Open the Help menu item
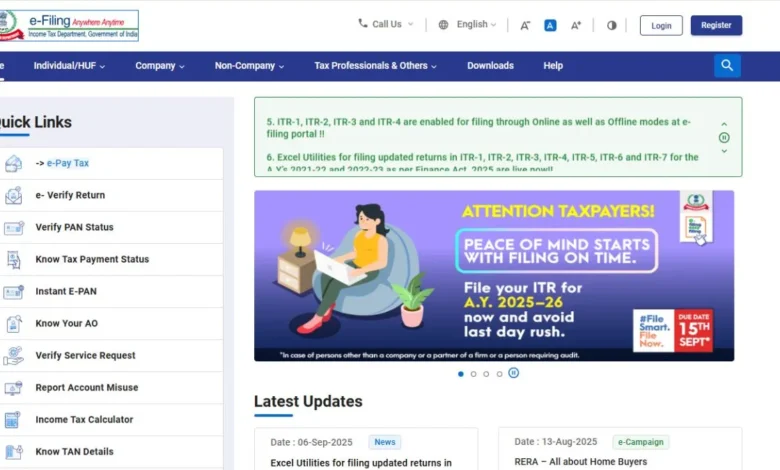 (553, 66)
